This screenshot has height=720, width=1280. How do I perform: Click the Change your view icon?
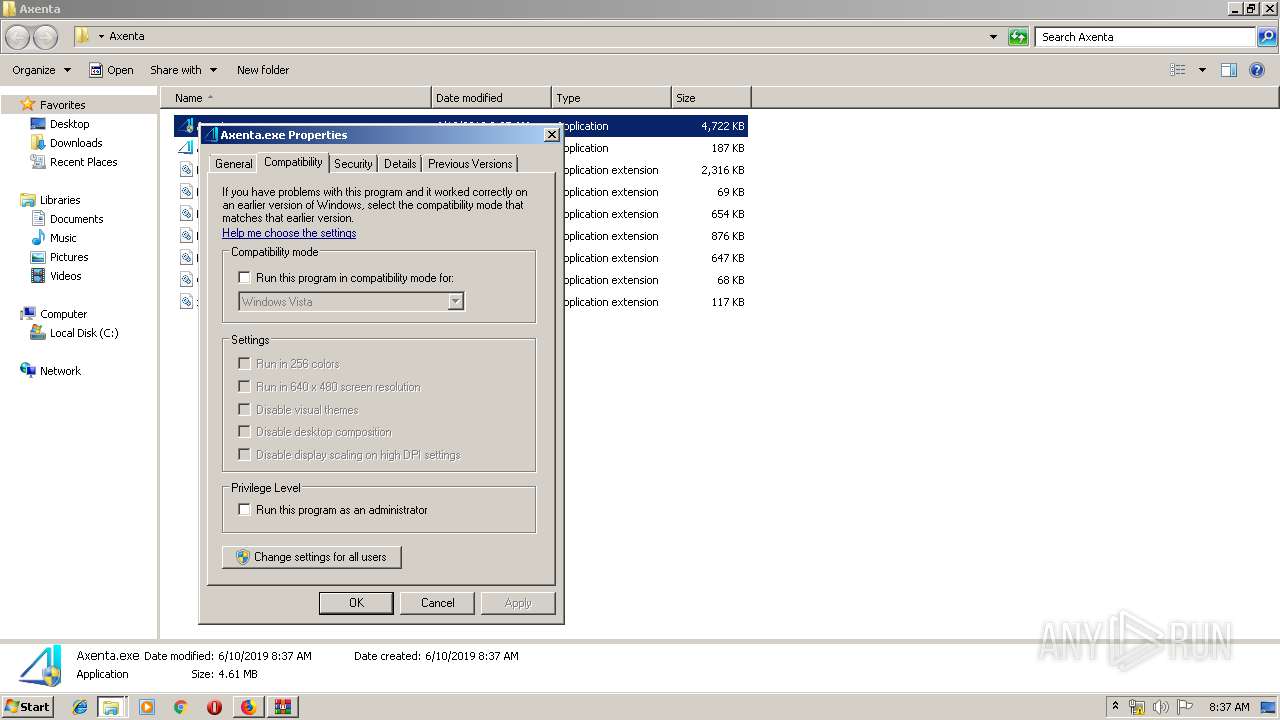point(1178,70)
